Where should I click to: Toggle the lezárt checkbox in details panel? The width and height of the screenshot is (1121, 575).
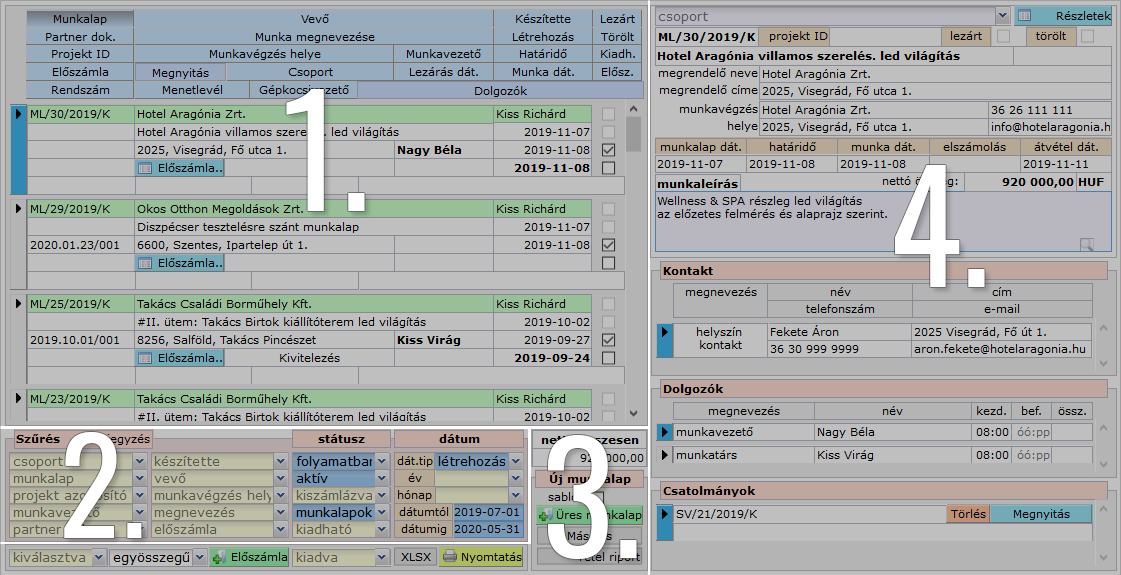pos(1004,36)
